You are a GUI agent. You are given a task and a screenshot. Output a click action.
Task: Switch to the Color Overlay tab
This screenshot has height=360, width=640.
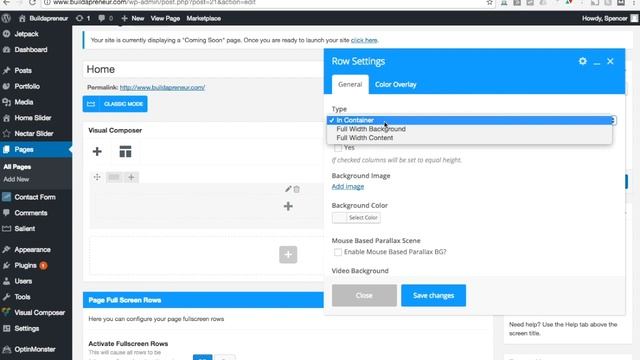pyautogui.click(x=396, y=84)
